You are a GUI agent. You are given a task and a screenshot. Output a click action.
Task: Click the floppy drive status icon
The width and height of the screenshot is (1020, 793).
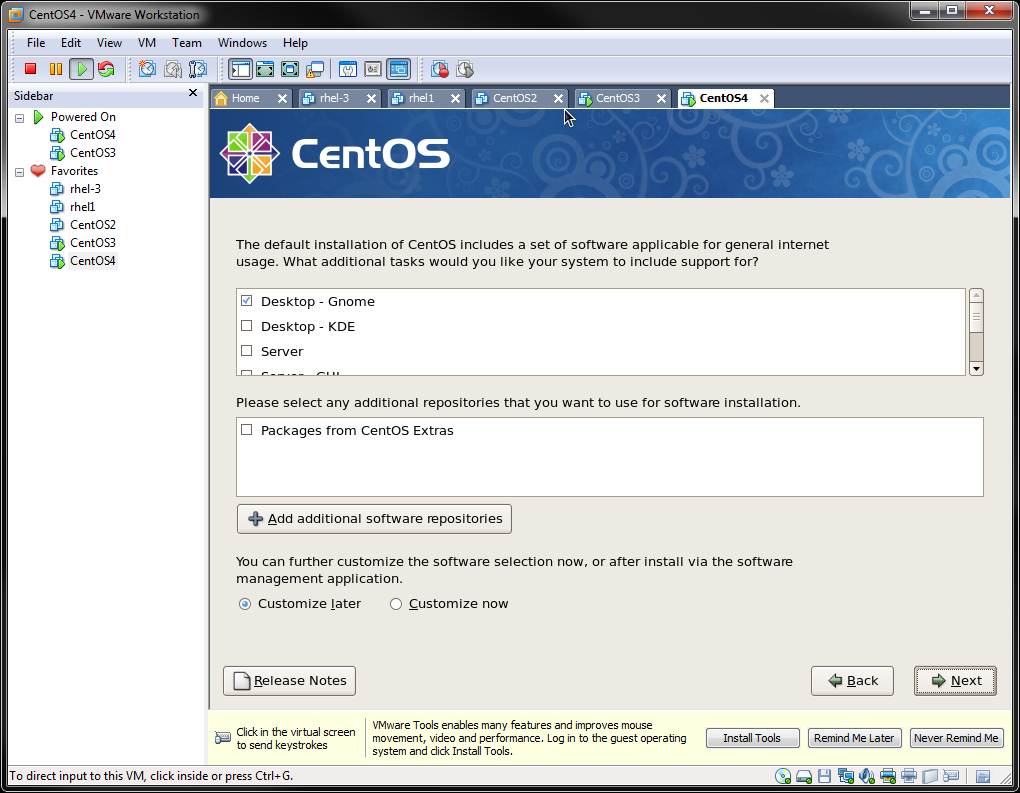click(x=825, y=775)
